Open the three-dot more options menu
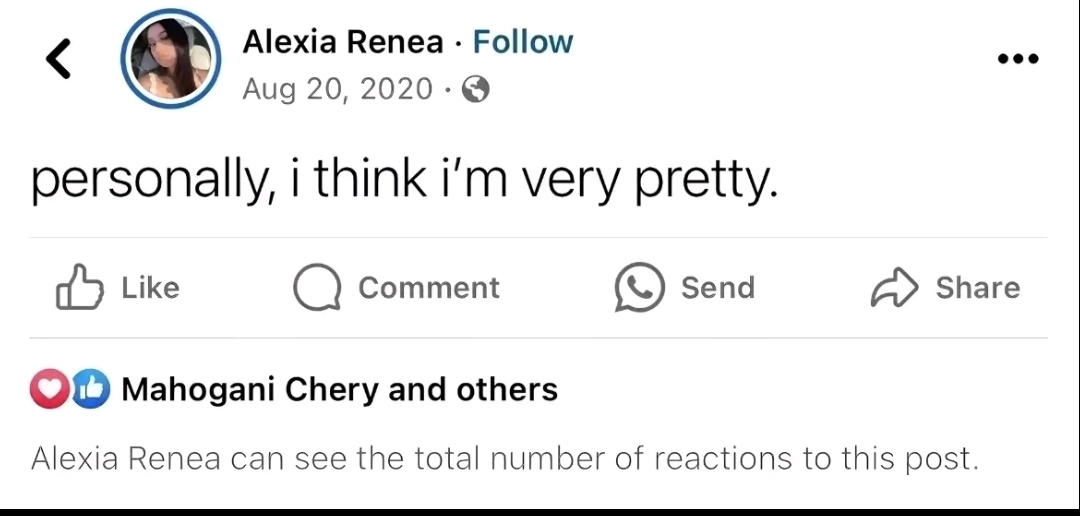This screenshot has width=1080, height=516. point(1018,58)
